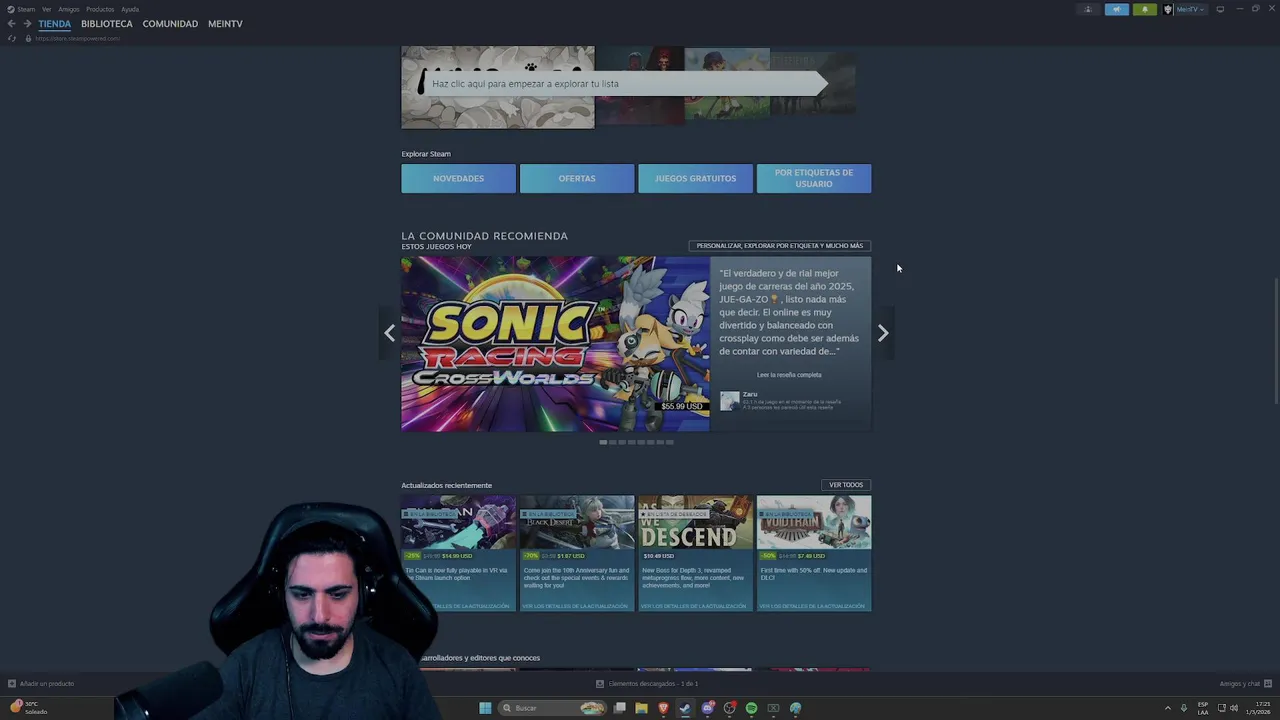Click the NOVEDADES button
The width and height of the screenshot is (1280, 720).
click(458, 178)
